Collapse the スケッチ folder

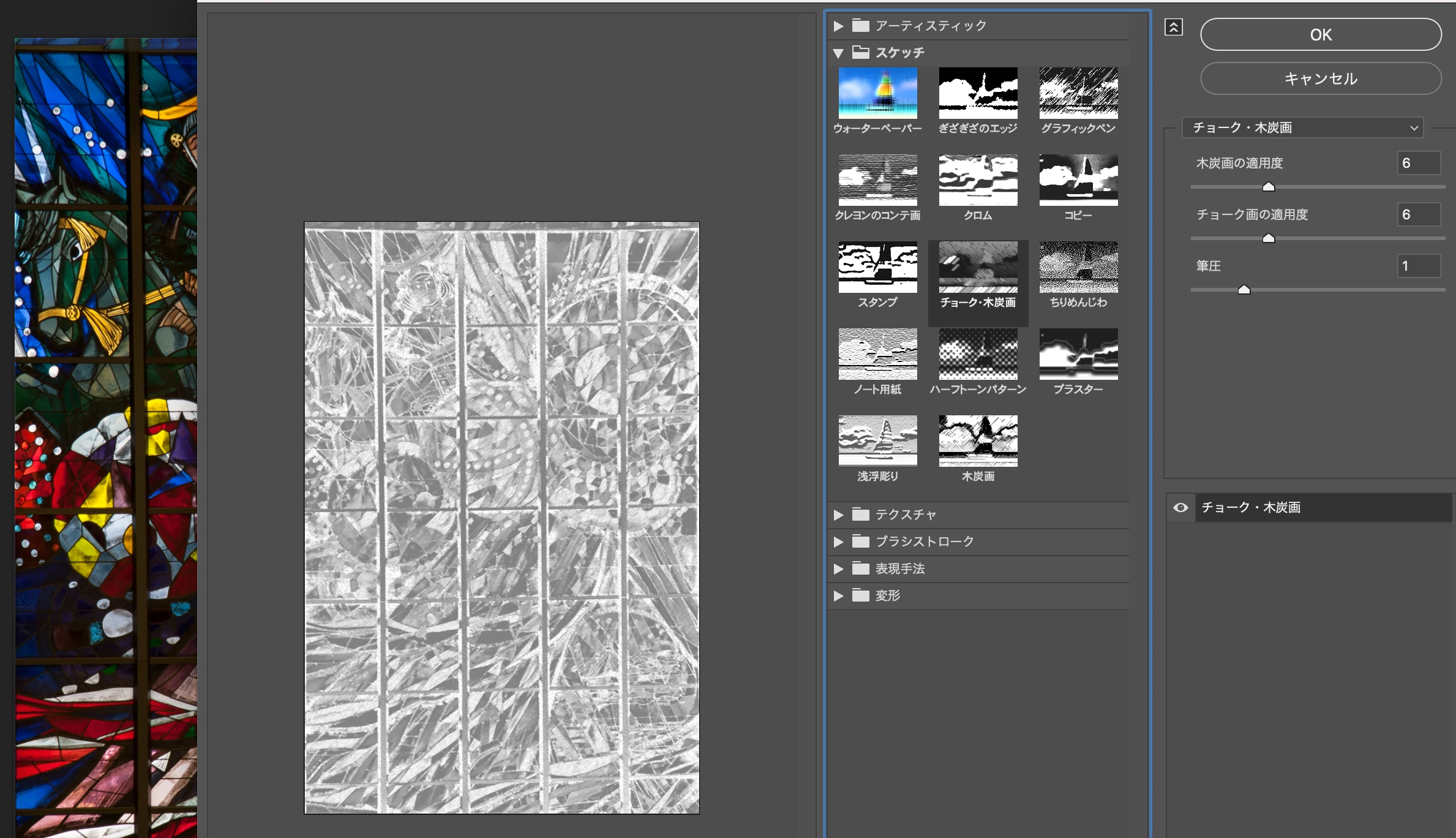pyautogui.click(x=838, y=53)
